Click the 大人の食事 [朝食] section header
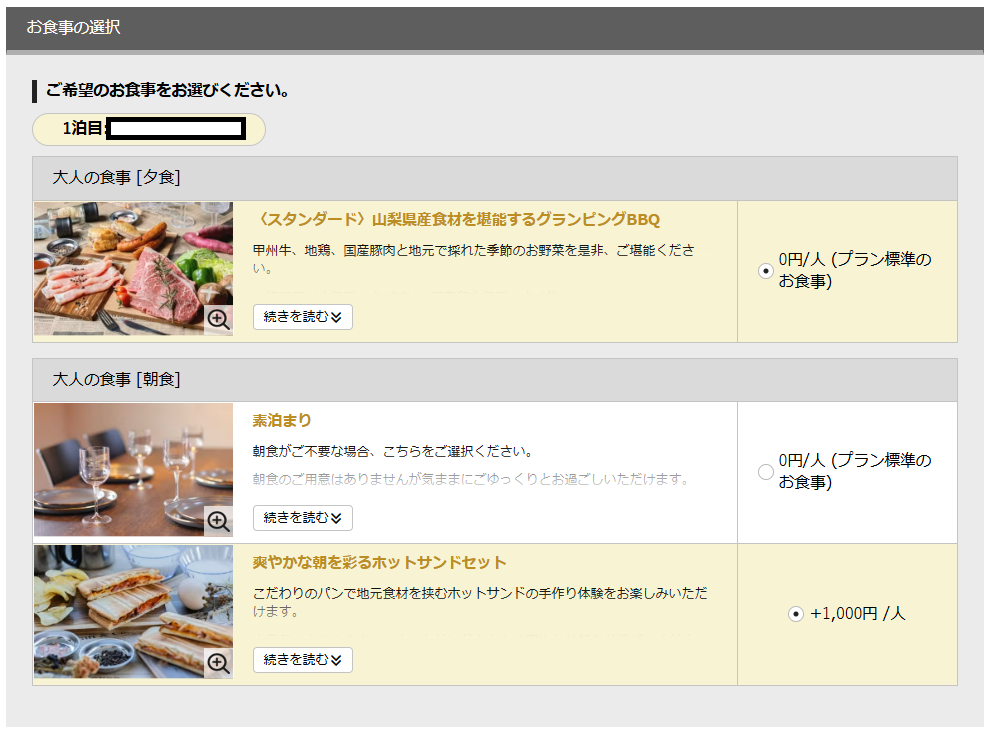This screenshot has width=990, height=734. [116, 380]
